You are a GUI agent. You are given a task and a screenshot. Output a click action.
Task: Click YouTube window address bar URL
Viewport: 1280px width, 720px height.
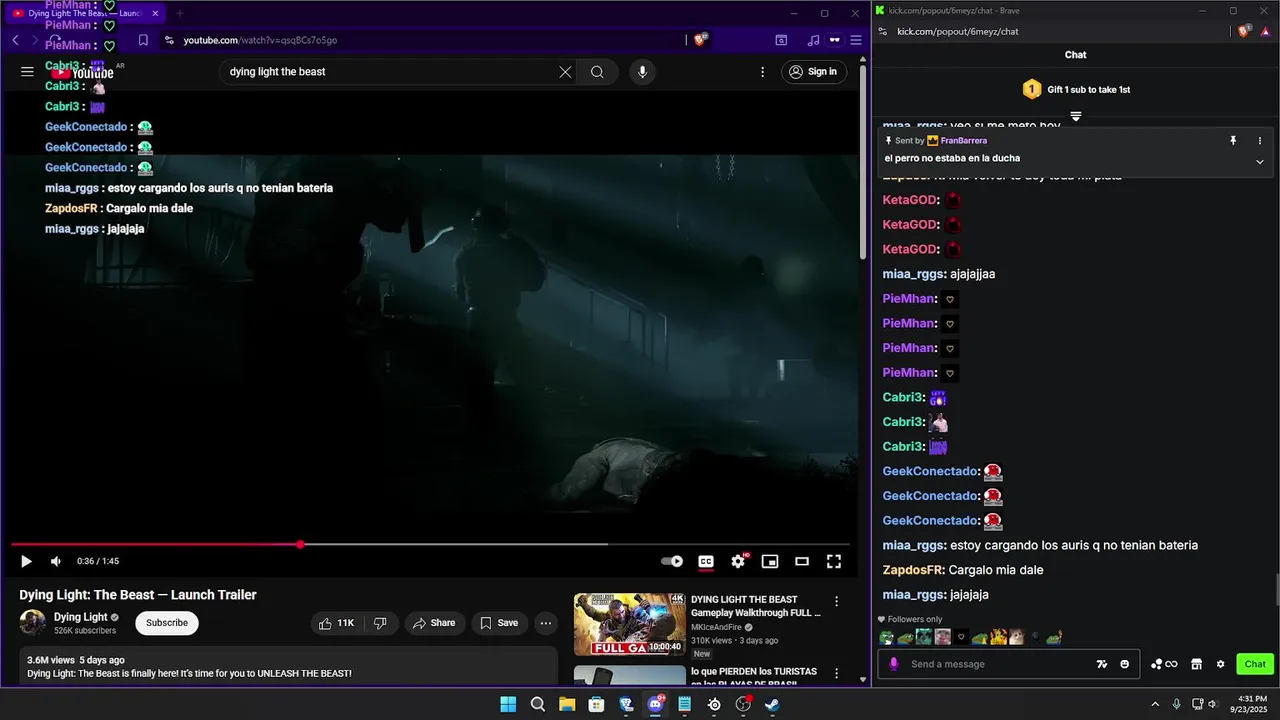coord(260,40)
